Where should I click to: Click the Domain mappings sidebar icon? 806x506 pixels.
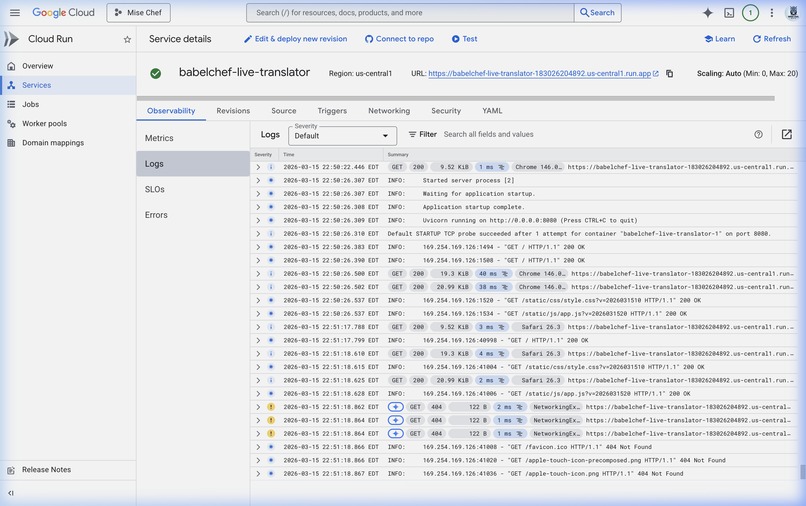tap(11, 143)
